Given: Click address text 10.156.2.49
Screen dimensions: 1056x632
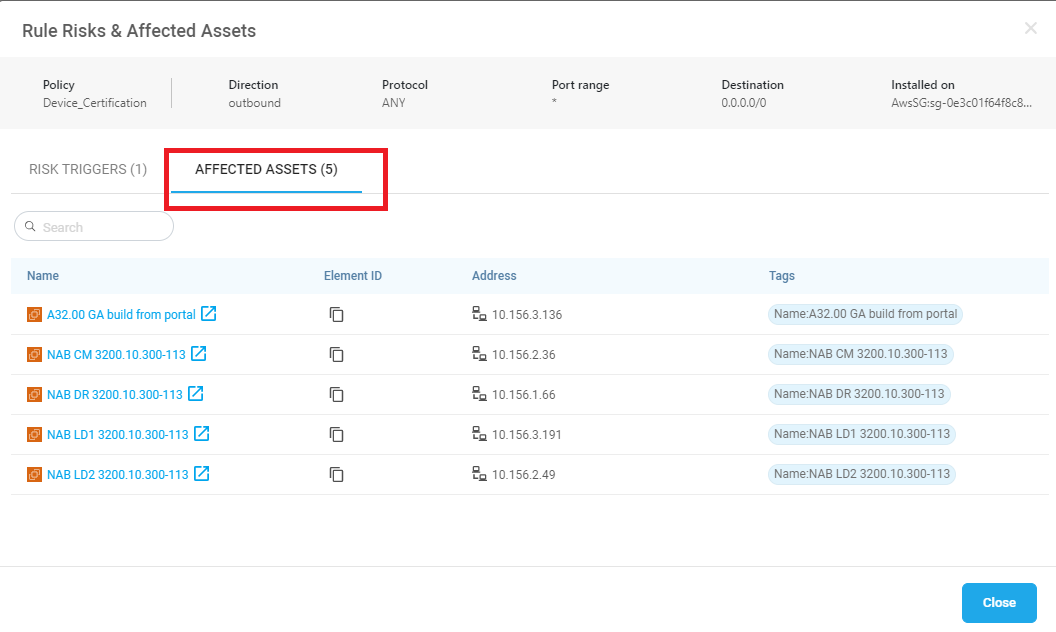Looking at the screenshot, I should 523,474.
